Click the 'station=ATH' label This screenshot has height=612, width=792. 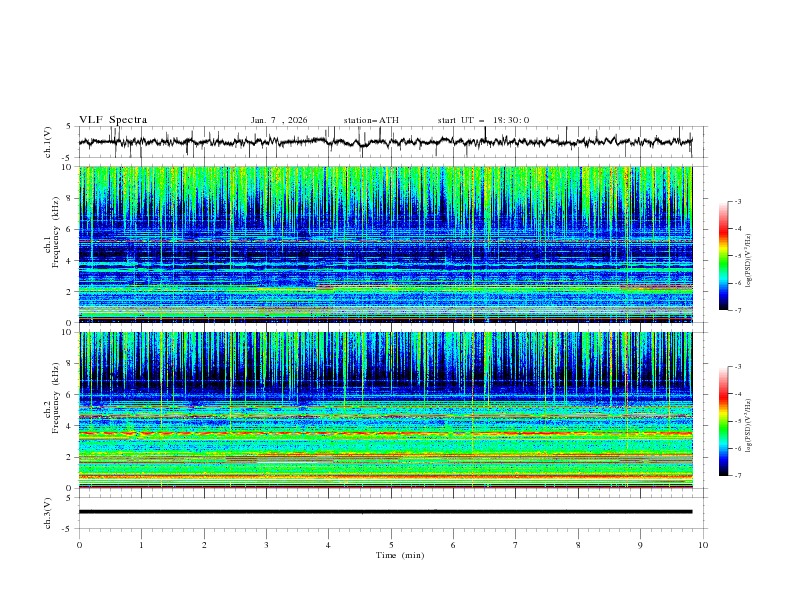[371, 120]
